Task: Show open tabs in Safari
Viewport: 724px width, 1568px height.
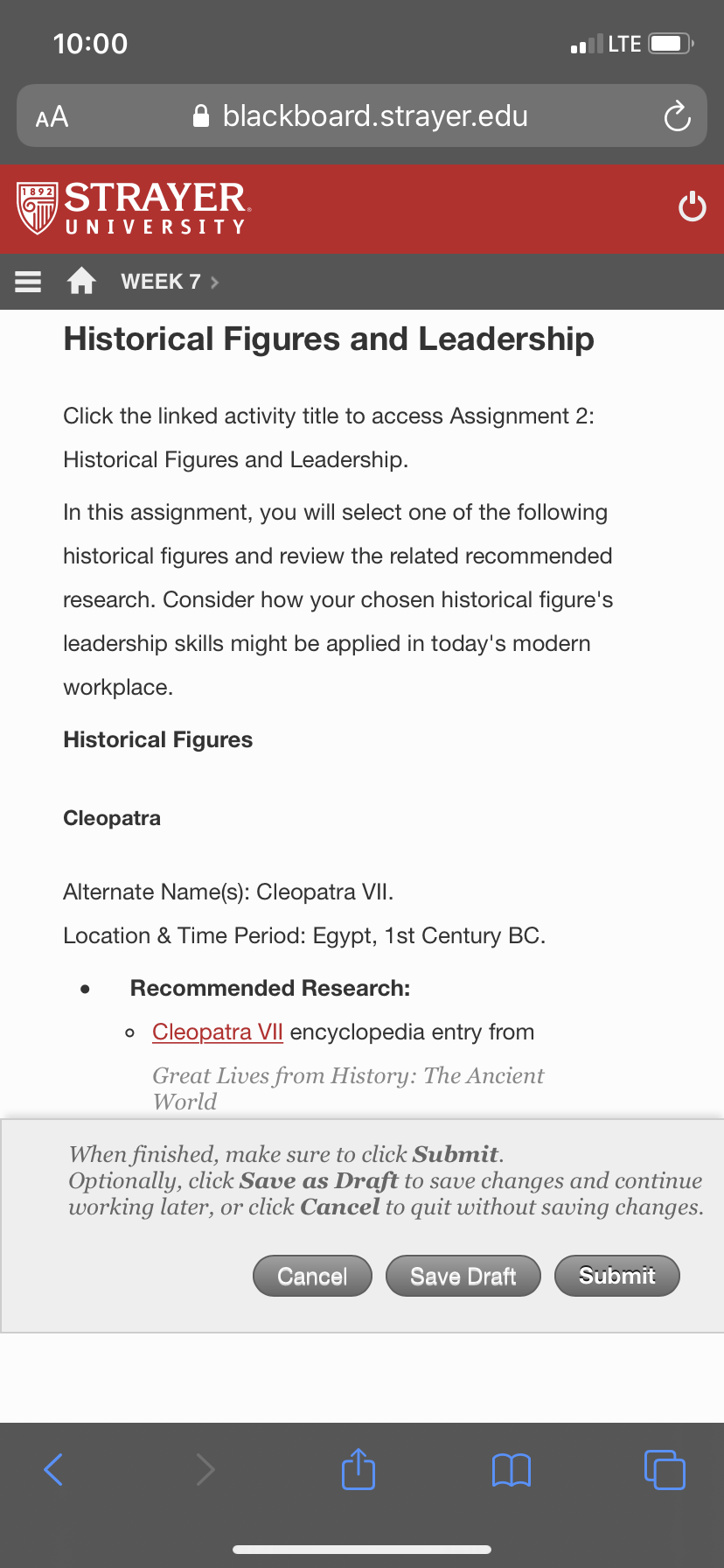Action: click(x=665, y=1469)
